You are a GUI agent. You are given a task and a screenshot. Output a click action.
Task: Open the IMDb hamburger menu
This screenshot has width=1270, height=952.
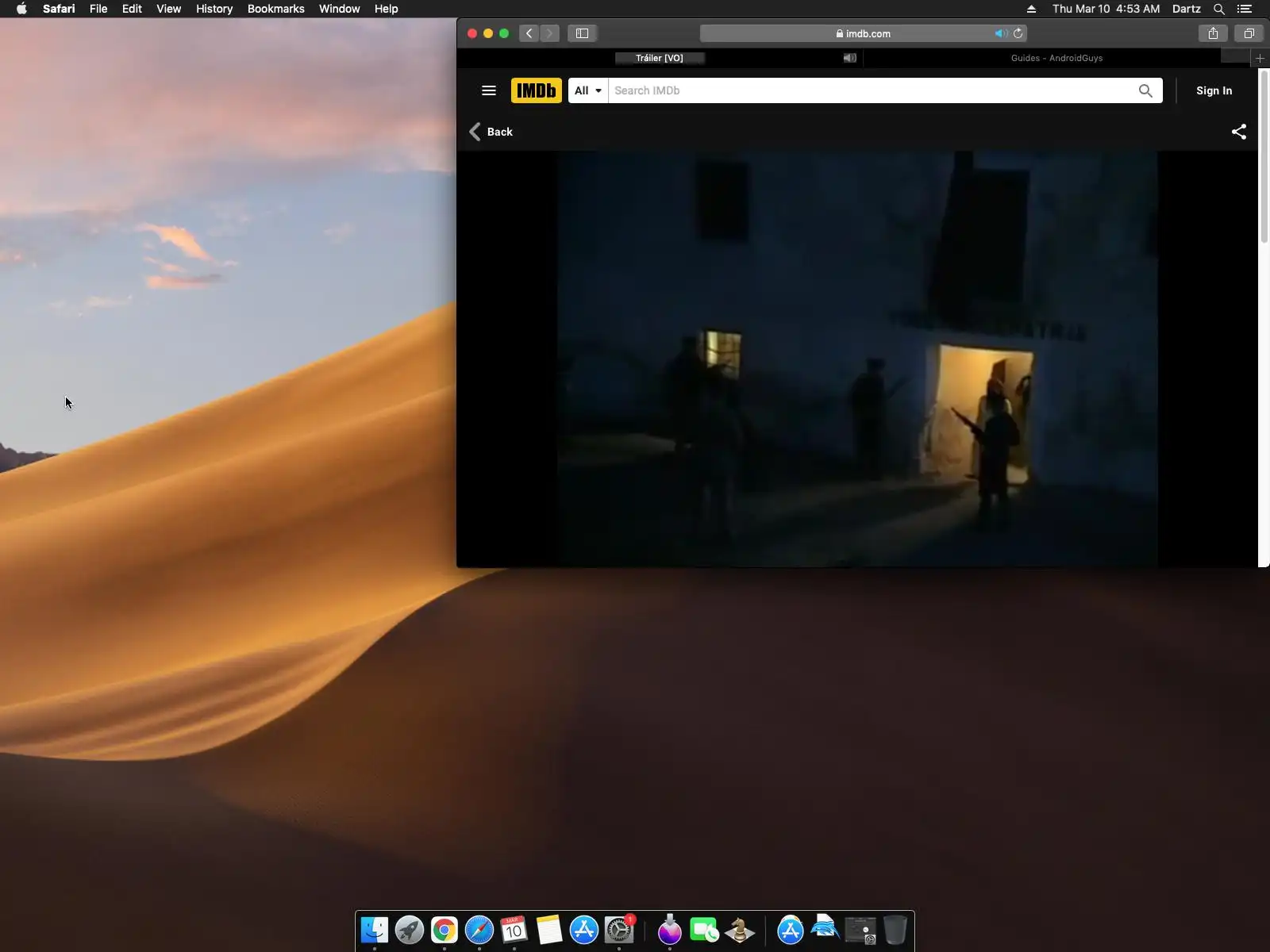tap(489, 90)
